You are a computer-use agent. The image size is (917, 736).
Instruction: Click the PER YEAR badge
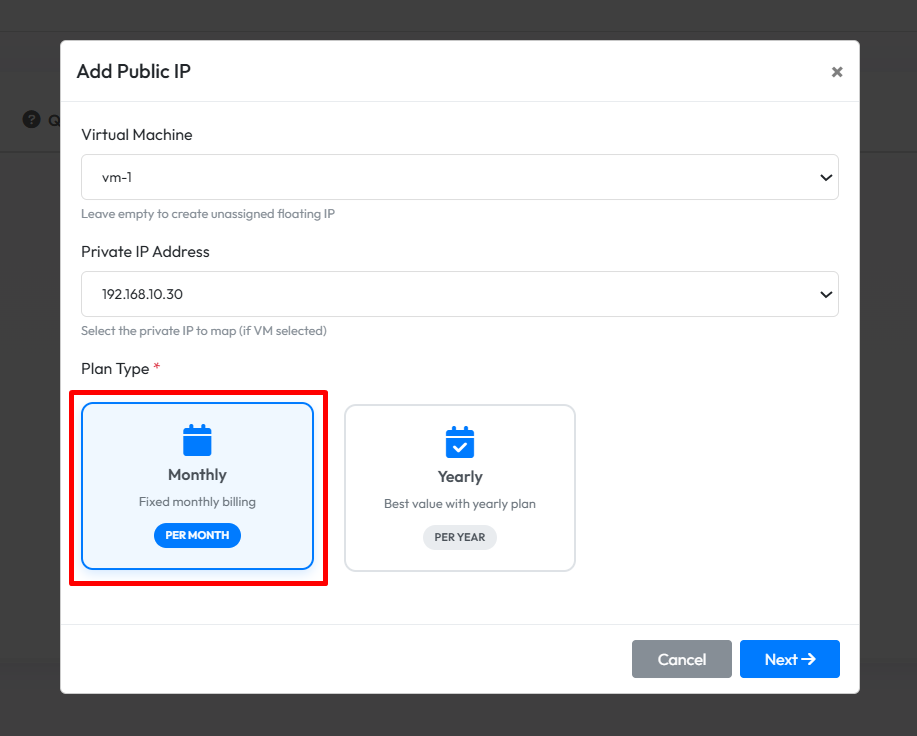click(x=459, y=537)
